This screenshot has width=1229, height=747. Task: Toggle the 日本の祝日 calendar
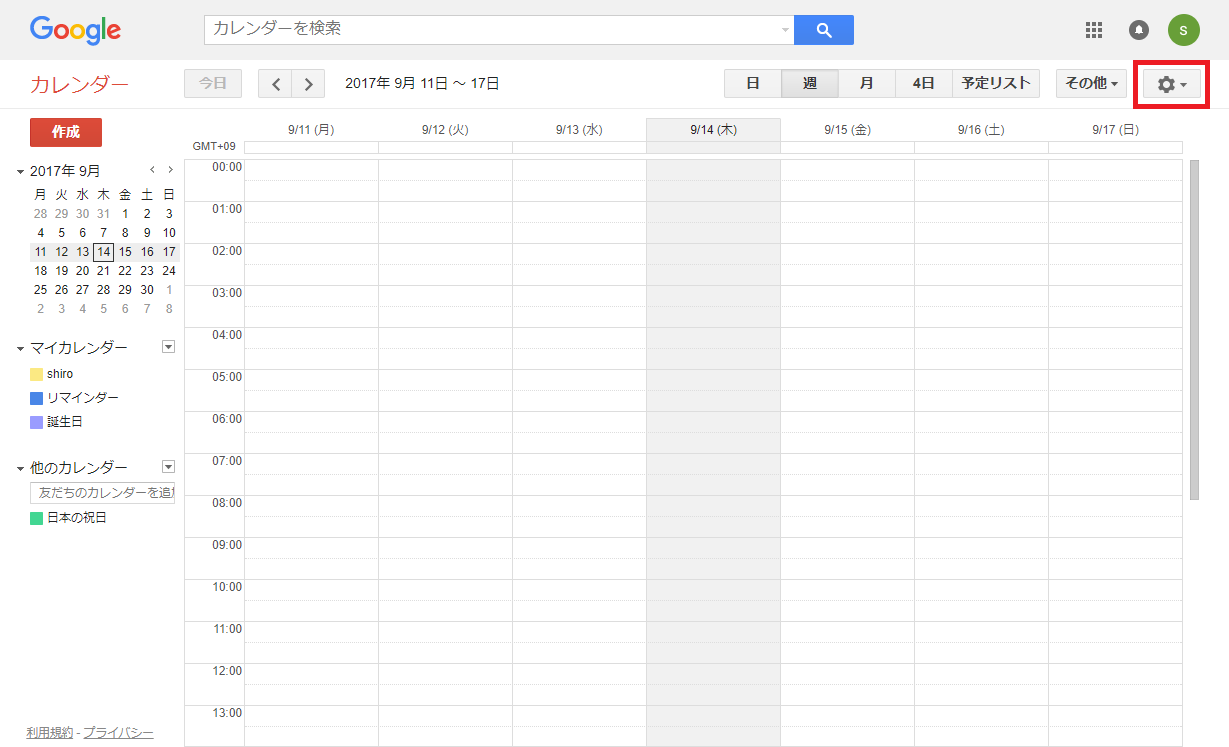pyautogui.click(x=73, y=518)
